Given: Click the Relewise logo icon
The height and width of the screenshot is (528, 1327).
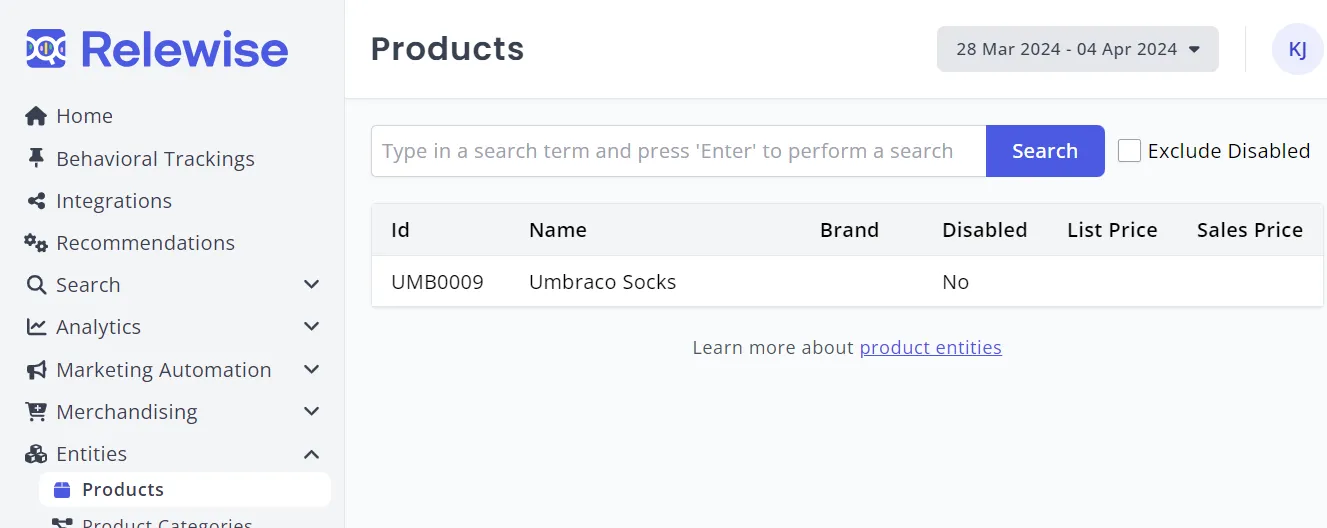Looking at the screenshot, I should tap(46, 49).
